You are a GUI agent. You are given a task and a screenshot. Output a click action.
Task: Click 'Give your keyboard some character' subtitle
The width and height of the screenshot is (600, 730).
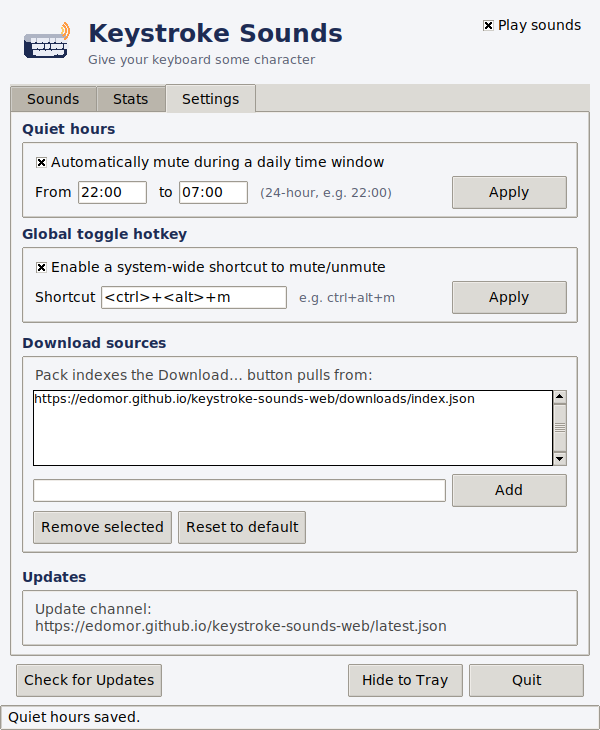tap(202, 60)
